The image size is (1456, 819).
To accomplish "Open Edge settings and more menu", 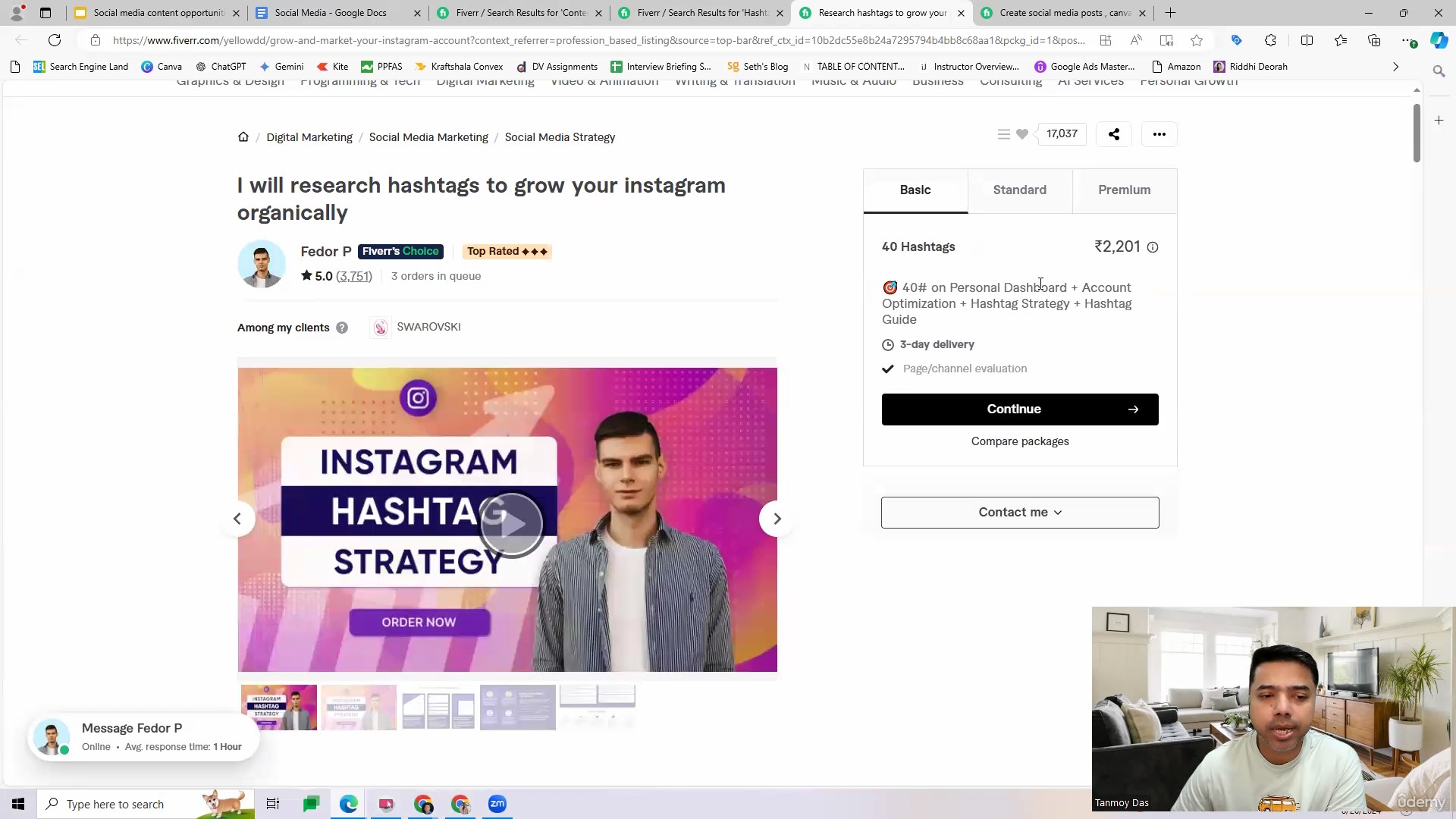I will coord(1407,40).
